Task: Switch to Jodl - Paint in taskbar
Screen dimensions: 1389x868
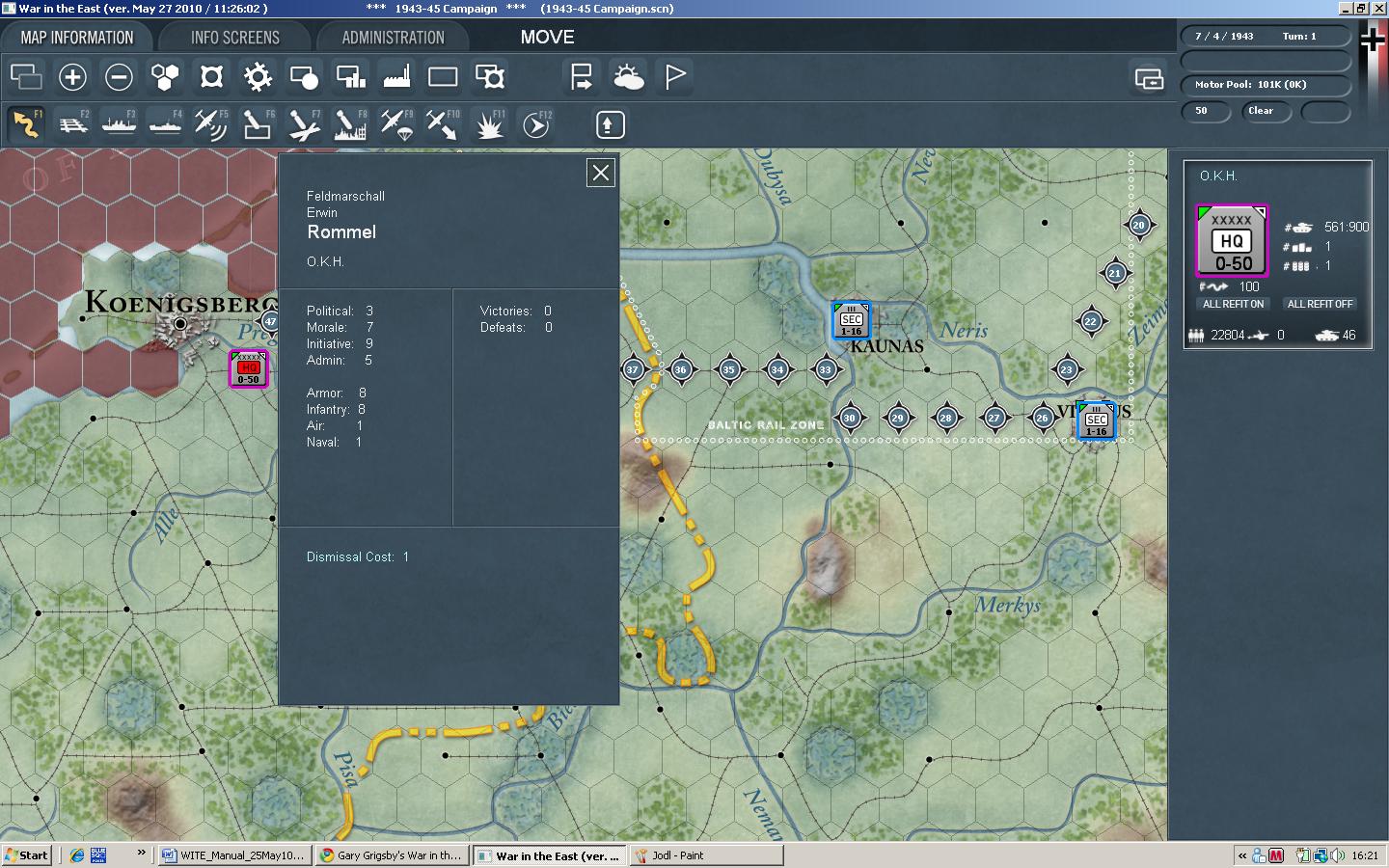Action: tap(707, 855)
